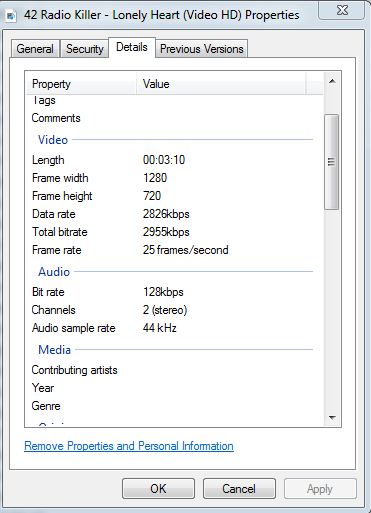Viewport: 371px width, 513px height.
Task: Click the 128kbps bit rate value
Action: click(x=163, y=292)
